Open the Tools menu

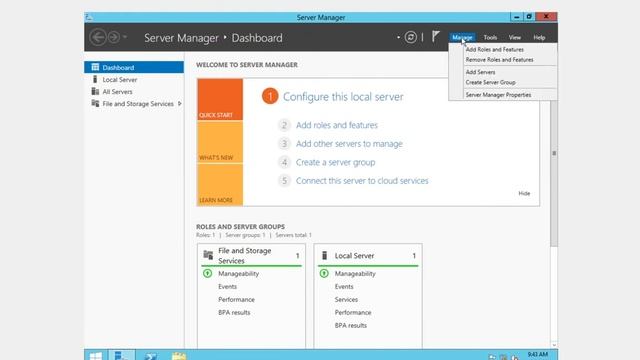(490, 37)
